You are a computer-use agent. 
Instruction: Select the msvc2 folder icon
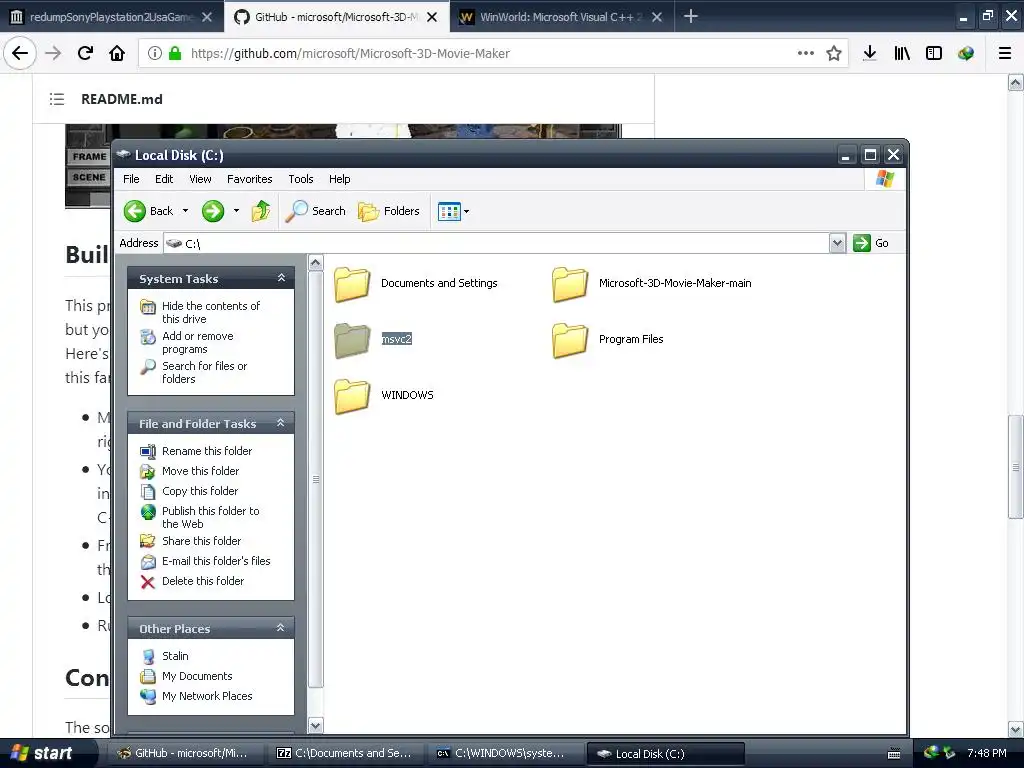pyautogui.click(x=352, y=340)
